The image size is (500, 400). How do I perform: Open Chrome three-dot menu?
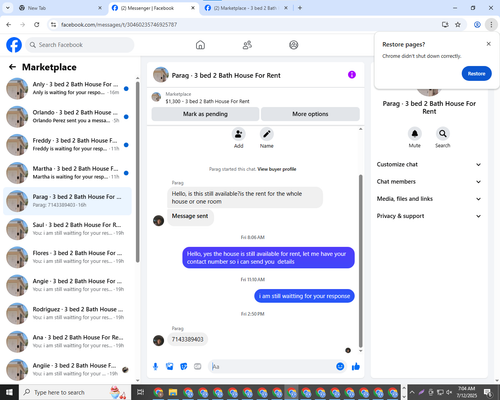coord(491,25)
